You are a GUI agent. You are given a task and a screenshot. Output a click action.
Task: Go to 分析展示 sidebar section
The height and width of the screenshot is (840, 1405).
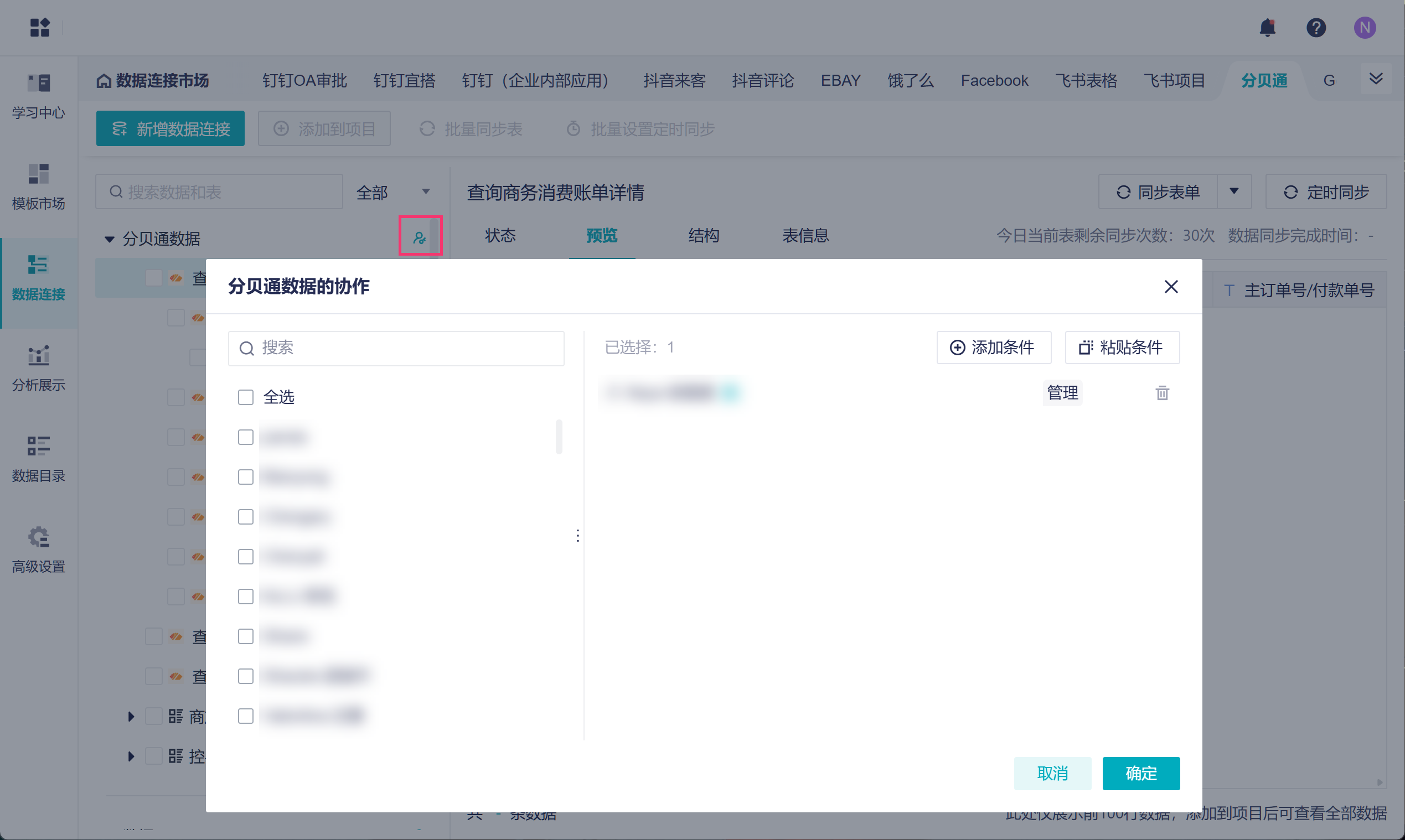tap(39, 369)
